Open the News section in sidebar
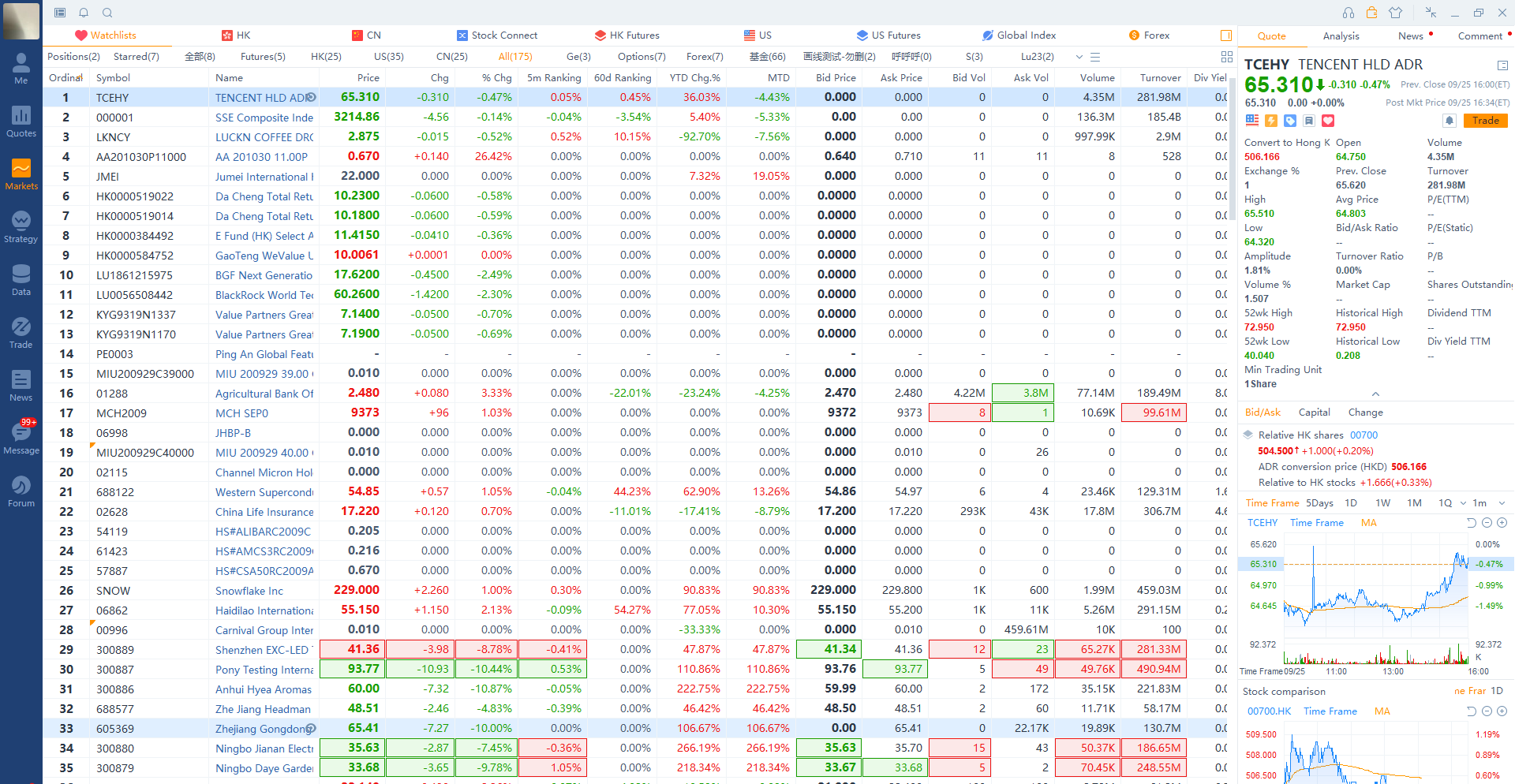The image size is (1515, 784). click(x=21, y=386)
